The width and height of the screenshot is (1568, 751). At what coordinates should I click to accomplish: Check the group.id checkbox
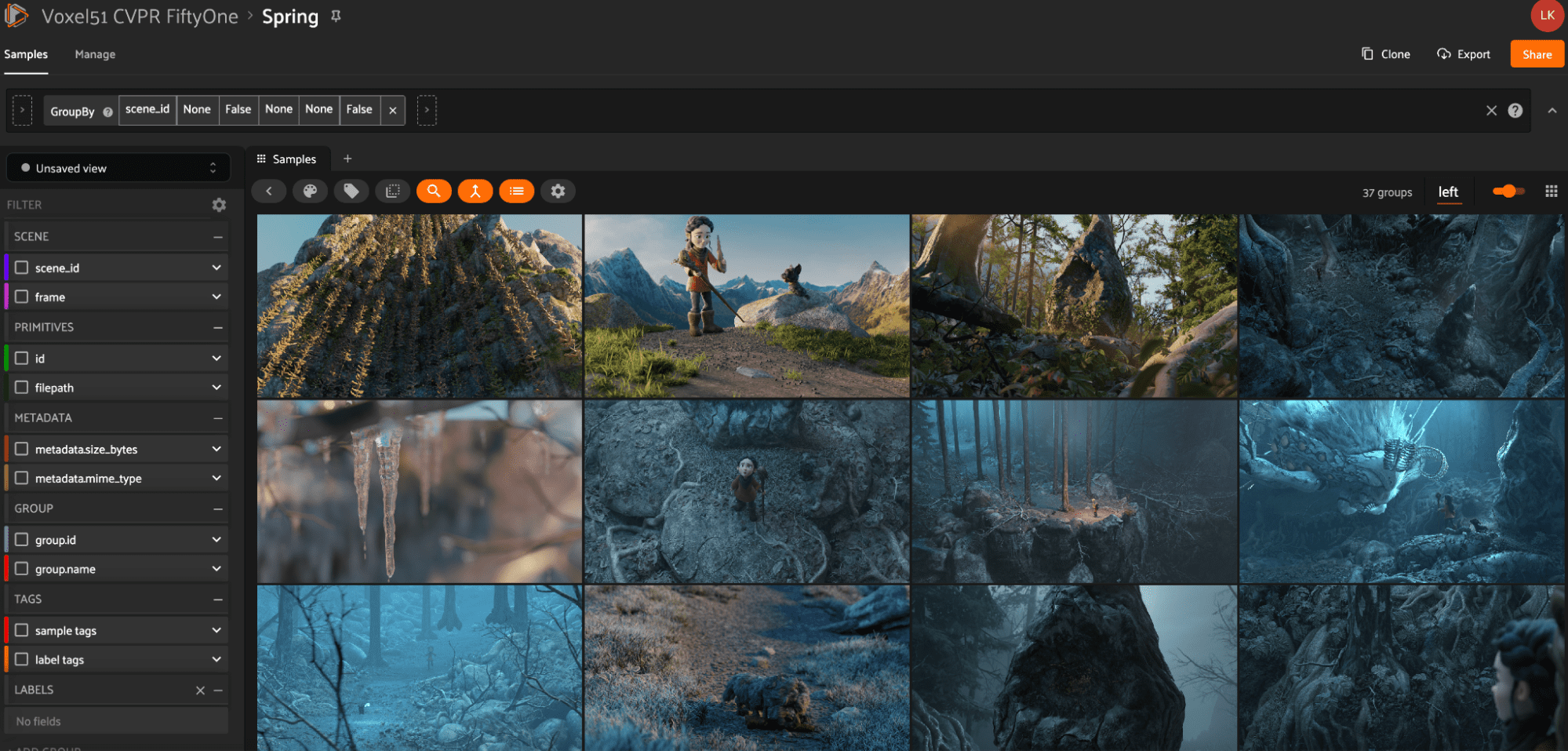22,540
